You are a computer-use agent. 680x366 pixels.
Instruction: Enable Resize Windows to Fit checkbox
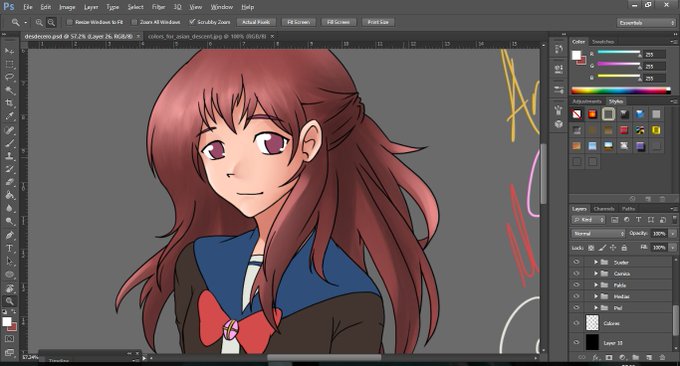[70, 22]
